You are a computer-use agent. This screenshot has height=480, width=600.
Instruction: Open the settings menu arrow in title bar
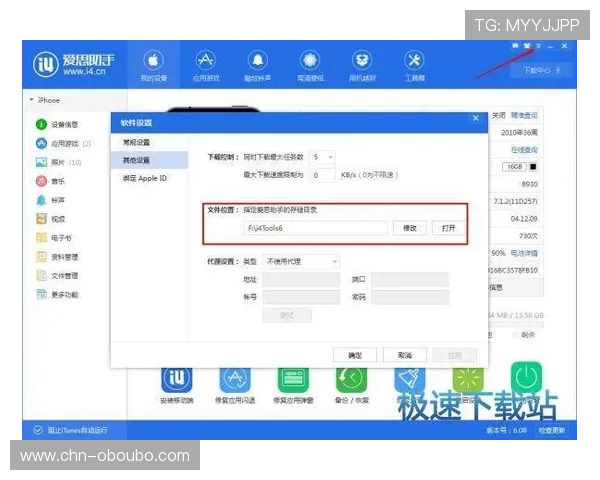pos(539,46)
